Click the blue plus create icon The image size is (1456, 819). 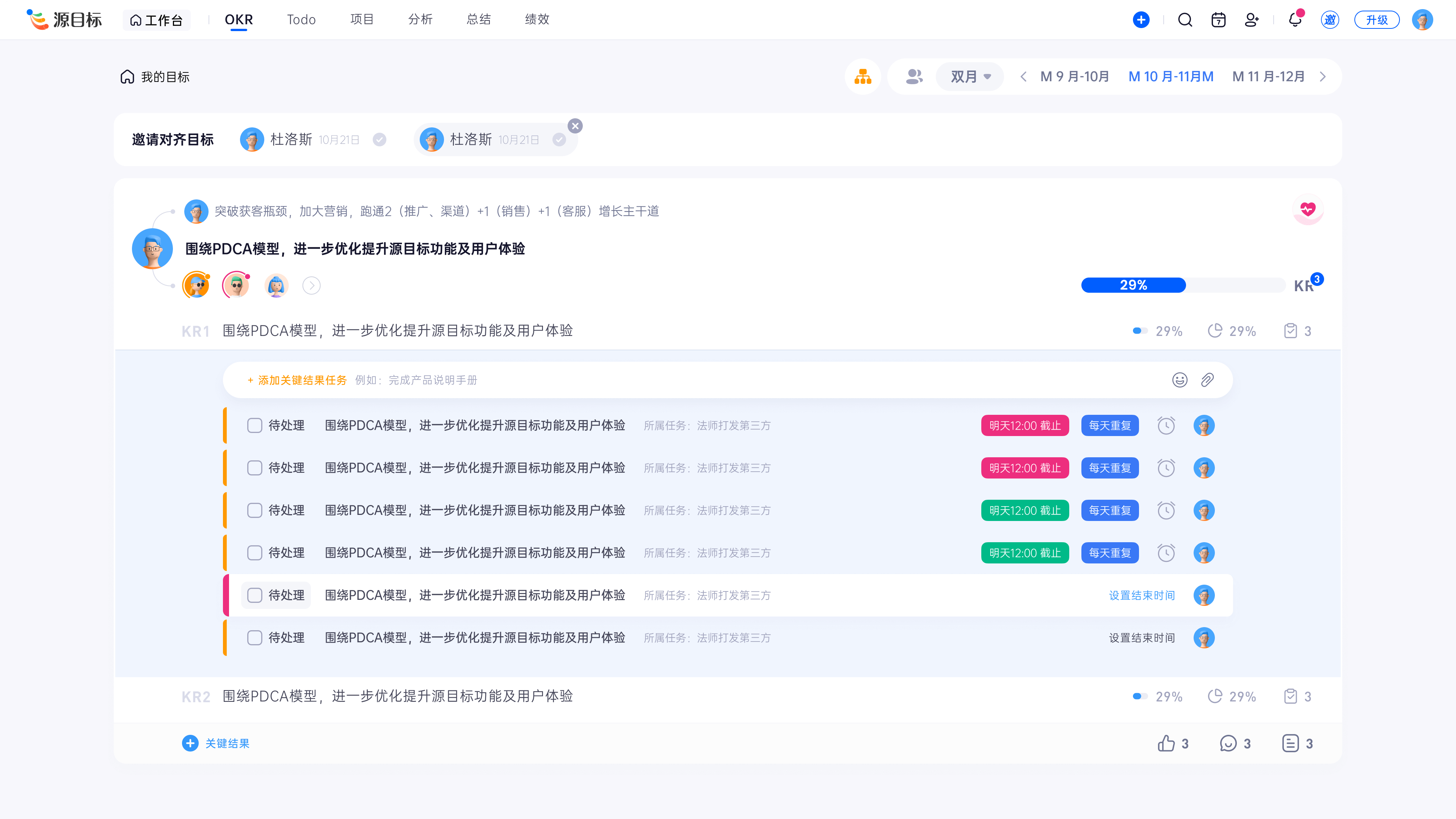coord(1141,20)
